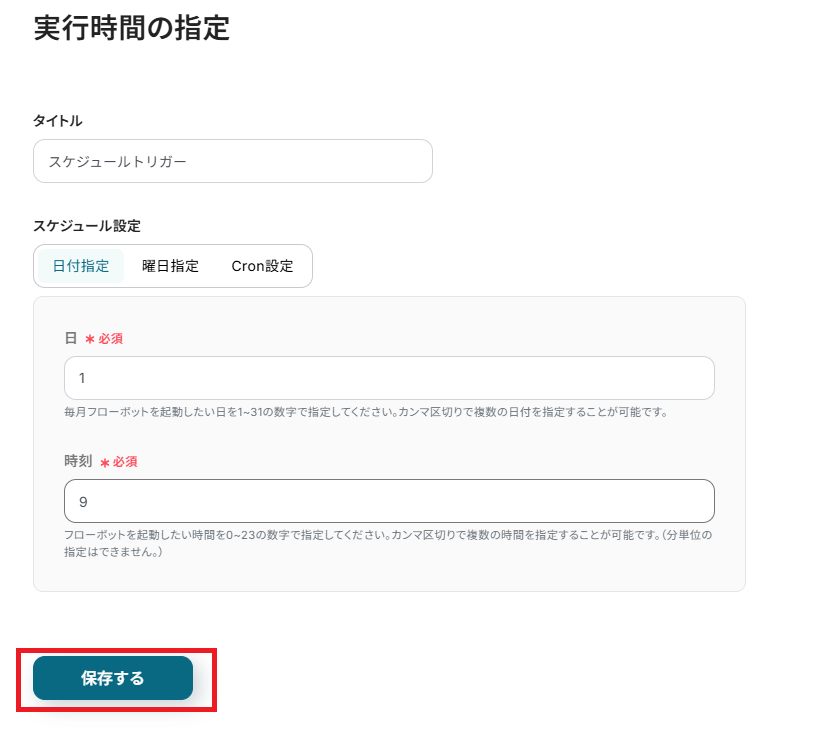Click the 実行時間の指定 heading

(131, 29)
